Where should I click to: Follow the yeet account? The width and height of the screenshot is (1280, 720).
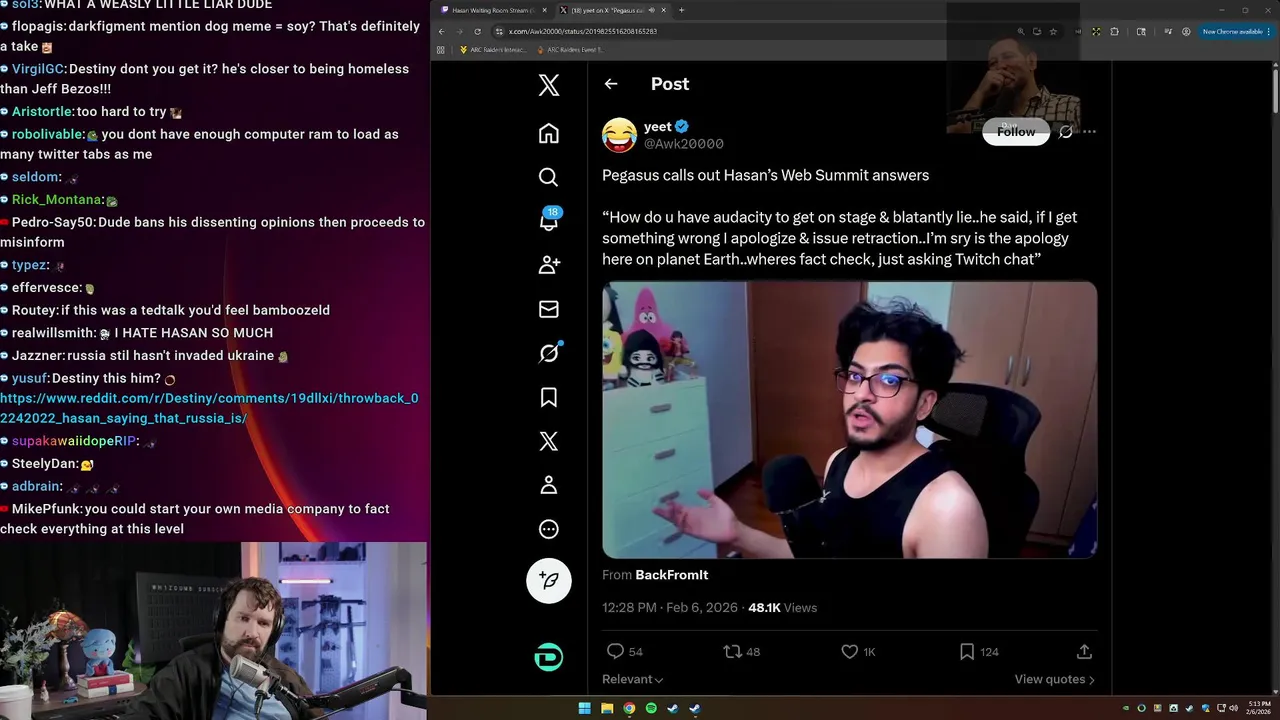click(1016, 132)
